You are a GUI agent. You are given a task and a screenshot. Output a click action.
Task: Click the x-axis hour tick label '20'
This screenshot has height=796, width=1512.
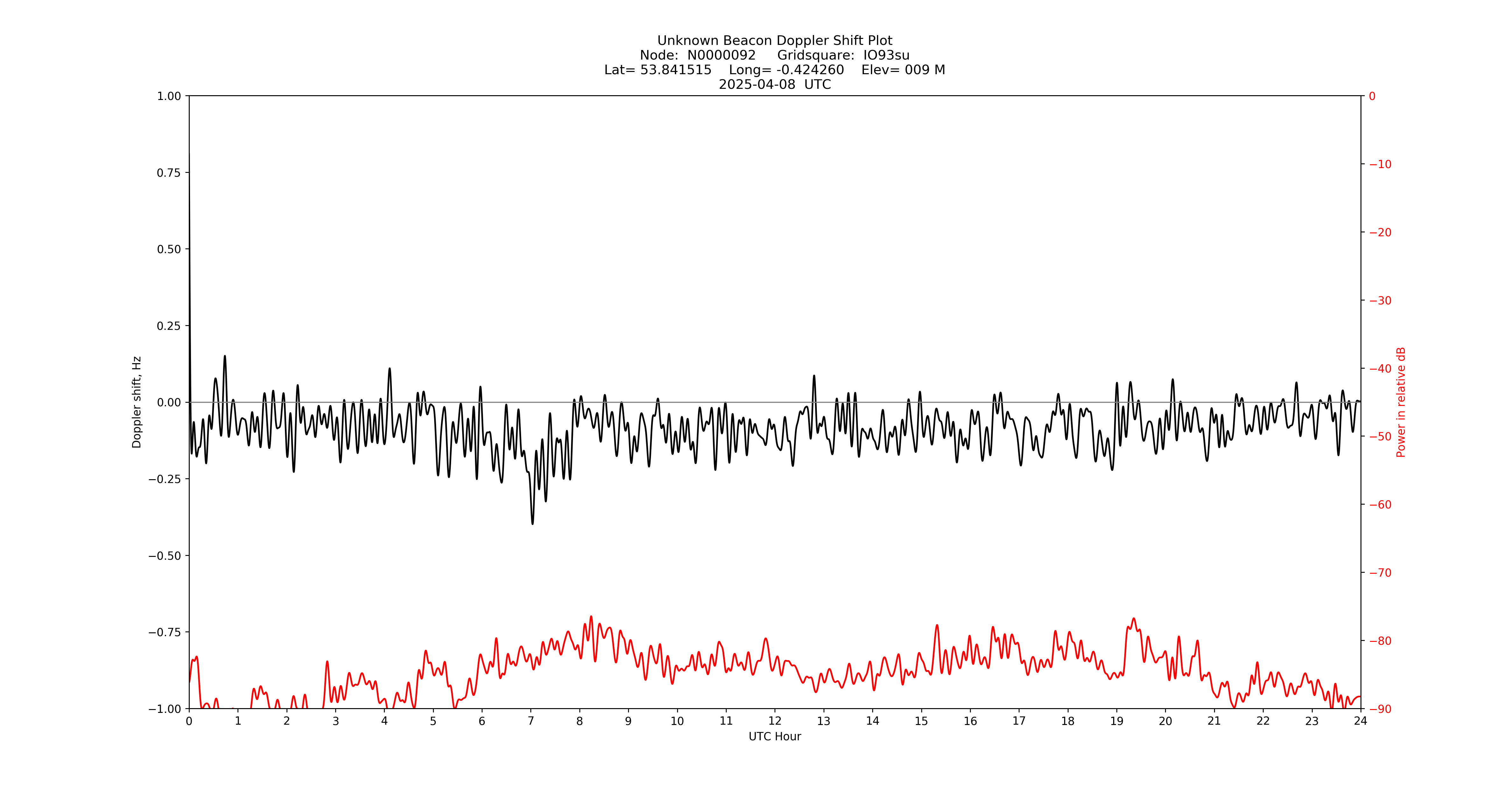[x=1166, y=721]
